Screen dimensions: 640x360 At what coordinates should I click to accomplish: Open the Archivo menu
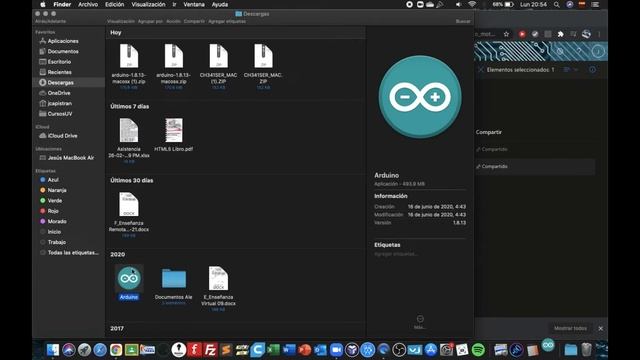coord(88,4)
